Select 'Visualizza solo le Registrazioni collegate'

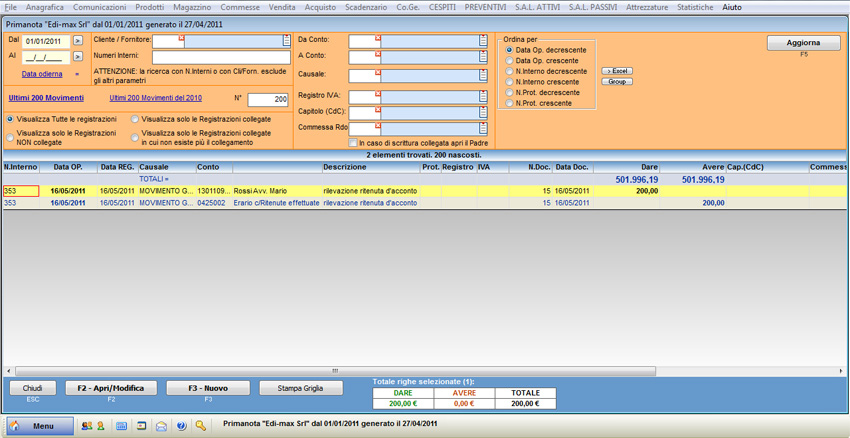coord(135,119)
